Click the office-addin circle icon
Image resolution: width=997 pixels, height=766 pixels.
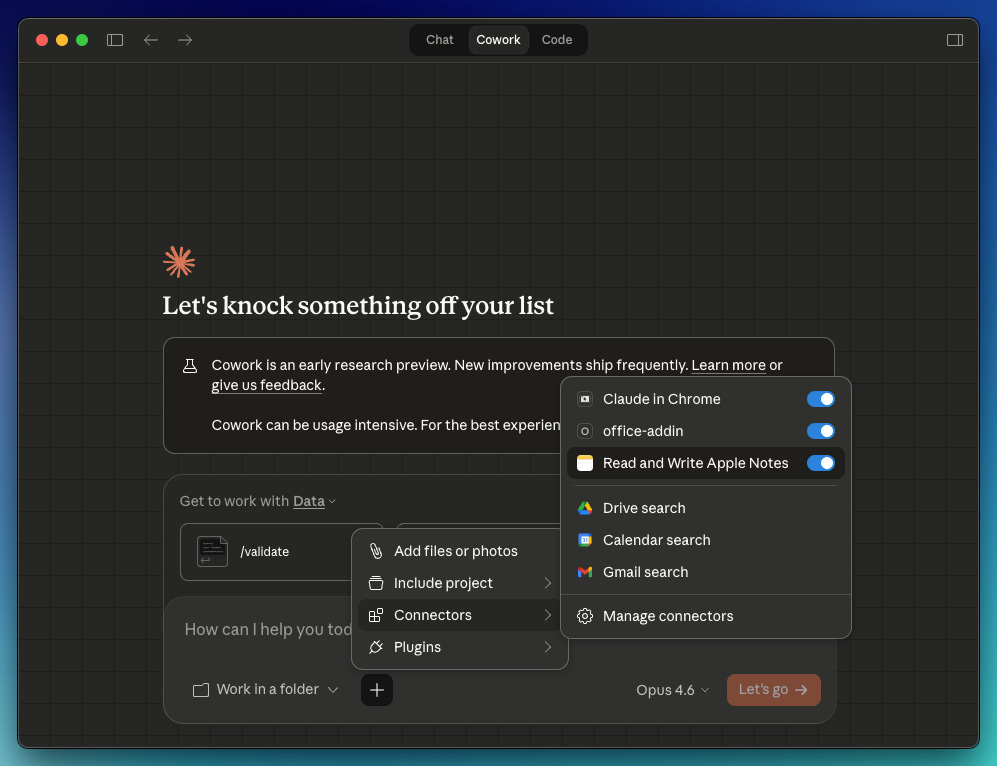pyautogui.click(x=584, y=431)
